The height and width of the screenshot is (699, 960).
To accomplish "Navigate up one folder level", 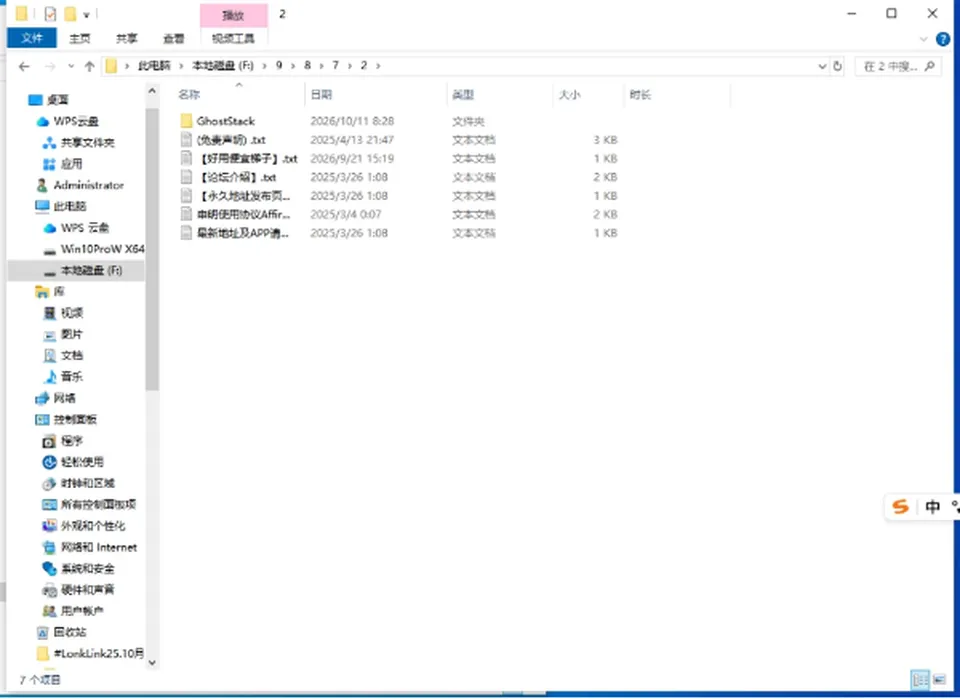I will (x=89, y=66).
